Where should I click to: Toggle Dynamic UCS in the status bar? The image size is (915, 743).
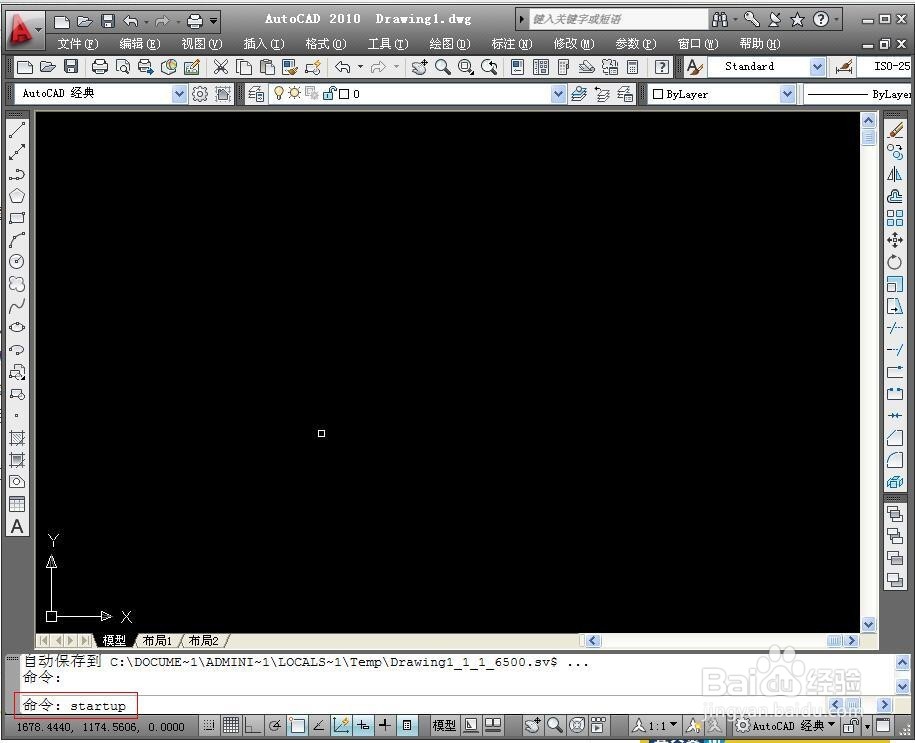[x=341, y=725]
